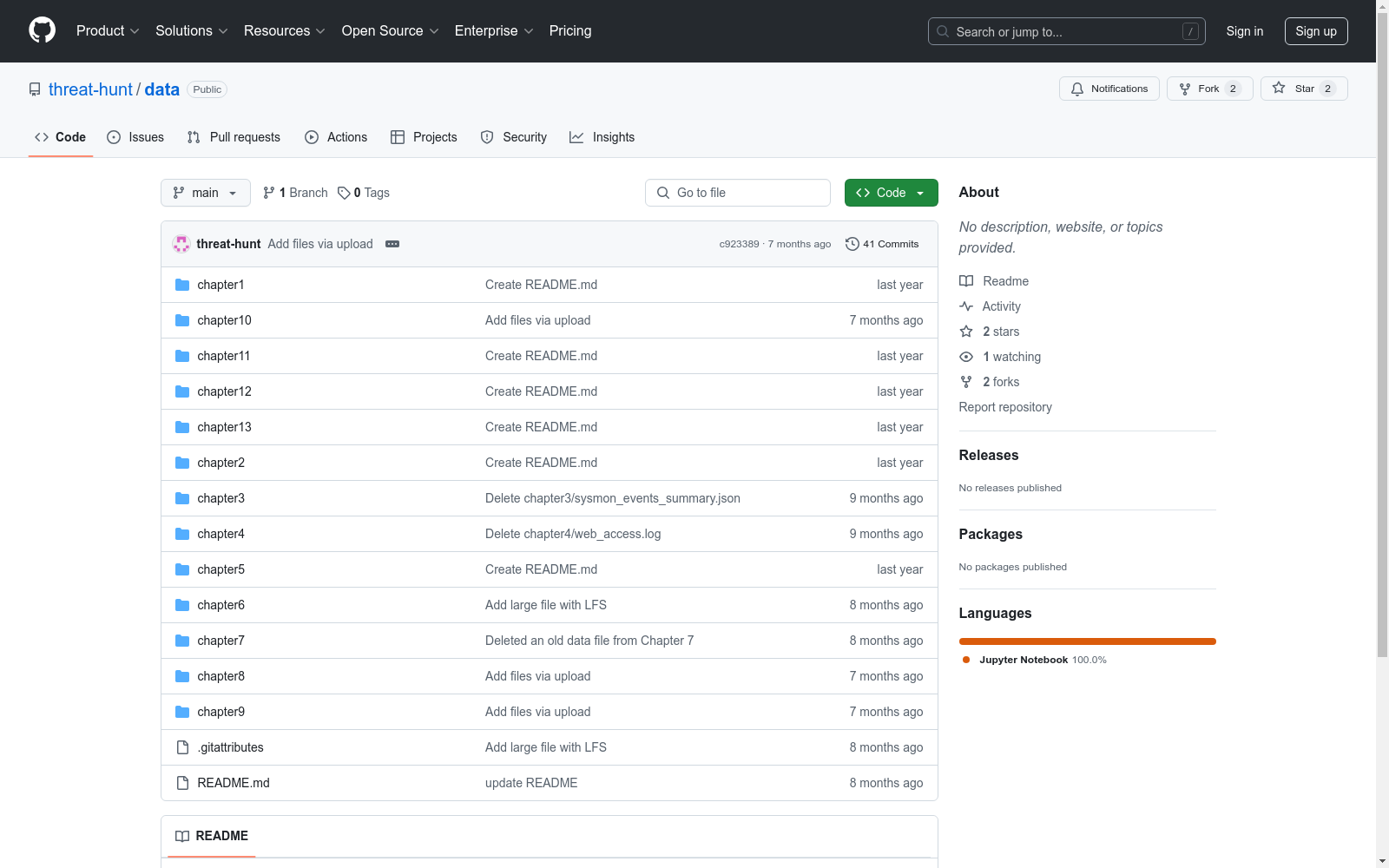Click the Sign in link
The height and width of the screenshot is (868, 1389).
(x=1245, y=31)
